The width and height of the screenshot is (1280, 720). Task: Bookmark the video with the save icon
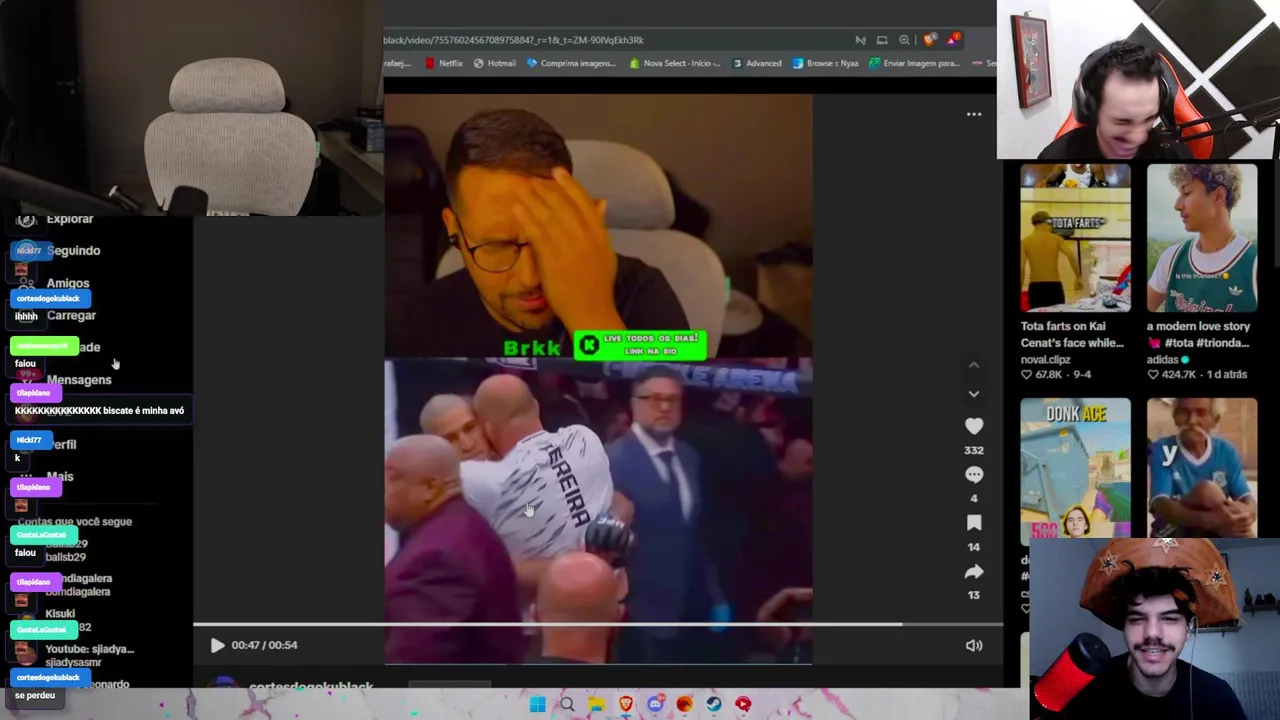pyautogui.click(x=974, y=523)
